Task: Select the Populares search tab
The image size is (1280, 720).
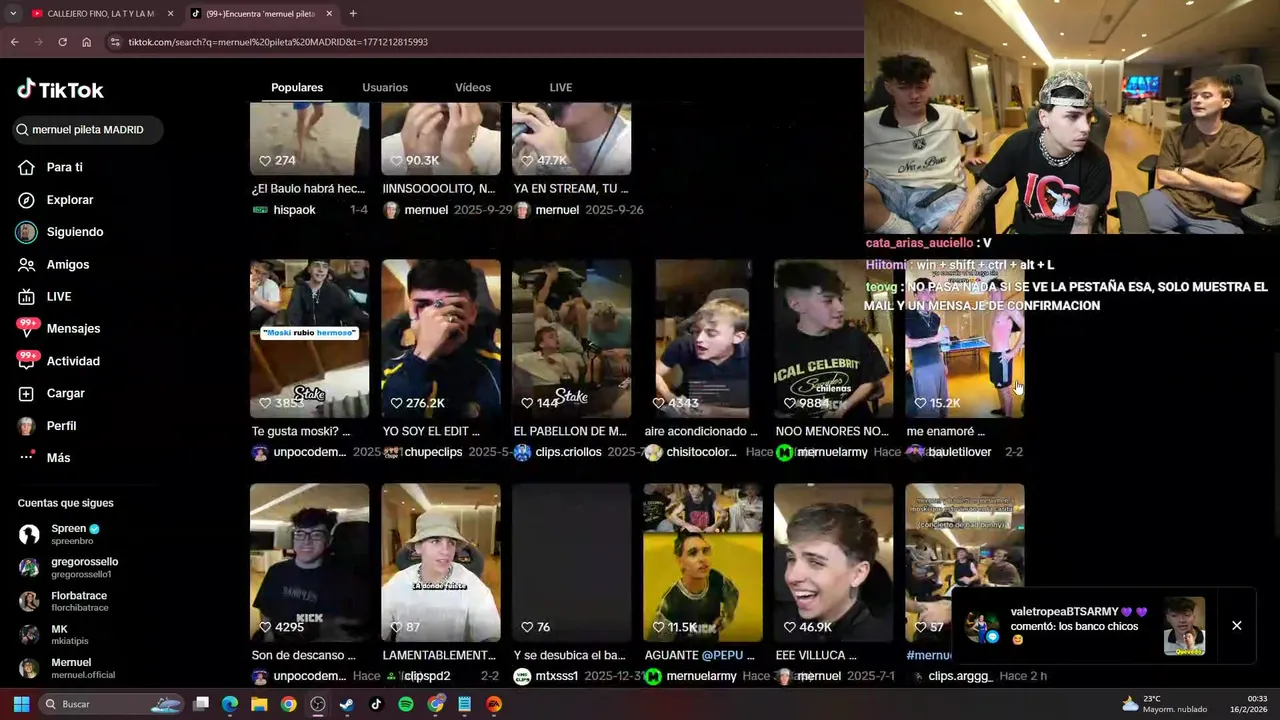Action: pos(297,88)
